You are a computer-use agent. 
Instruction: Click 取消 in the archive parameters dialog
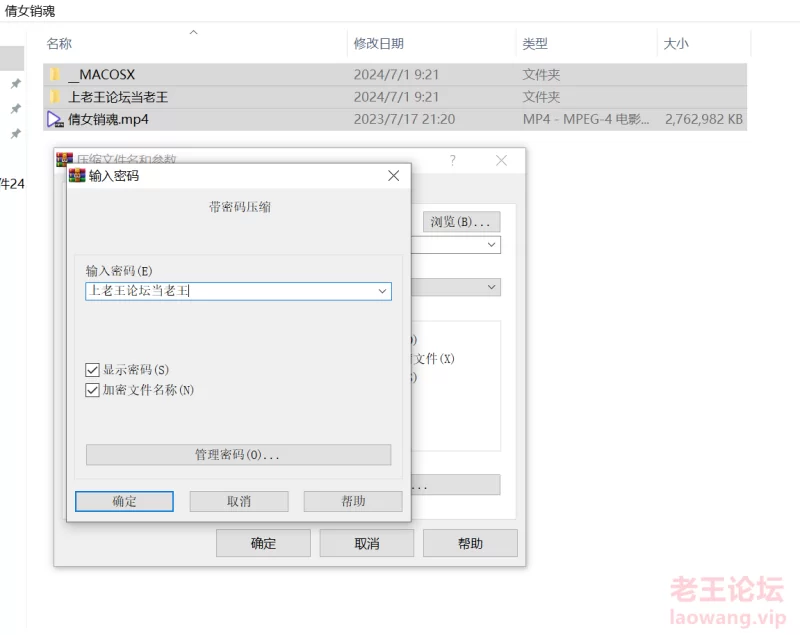coord(367,543)
